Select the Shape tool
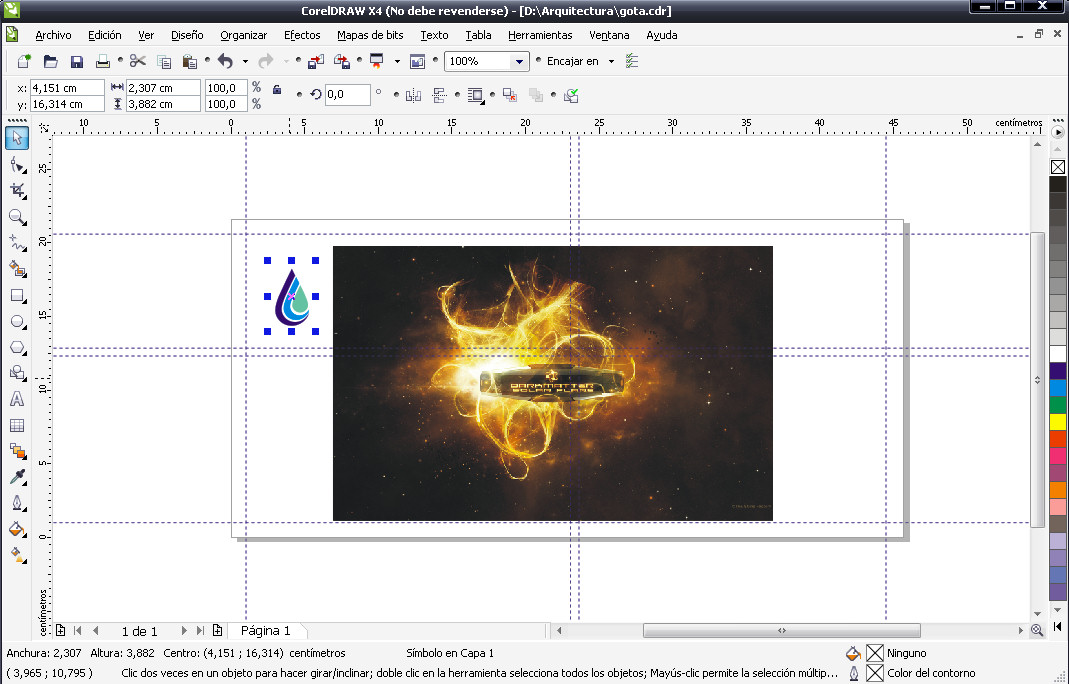Image resolution: width=1069 pixels, height=684 pixels. click(17, 165)
